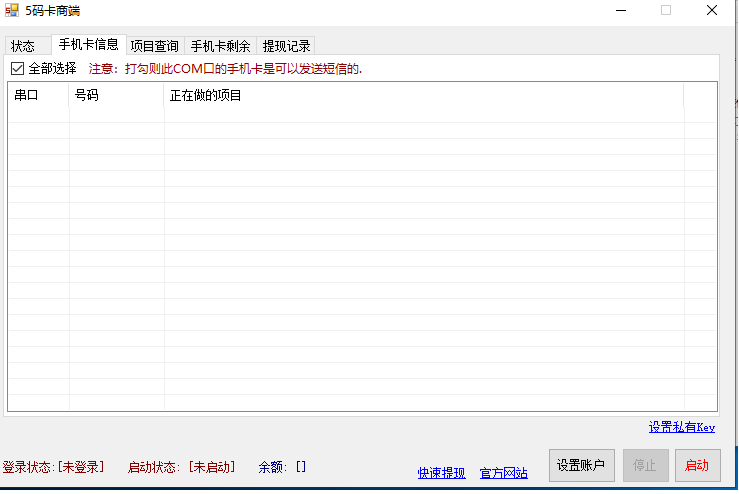Switch to the 状态 tab
Image resolution: width=739 pixels, height=494 pixels.
28,46
